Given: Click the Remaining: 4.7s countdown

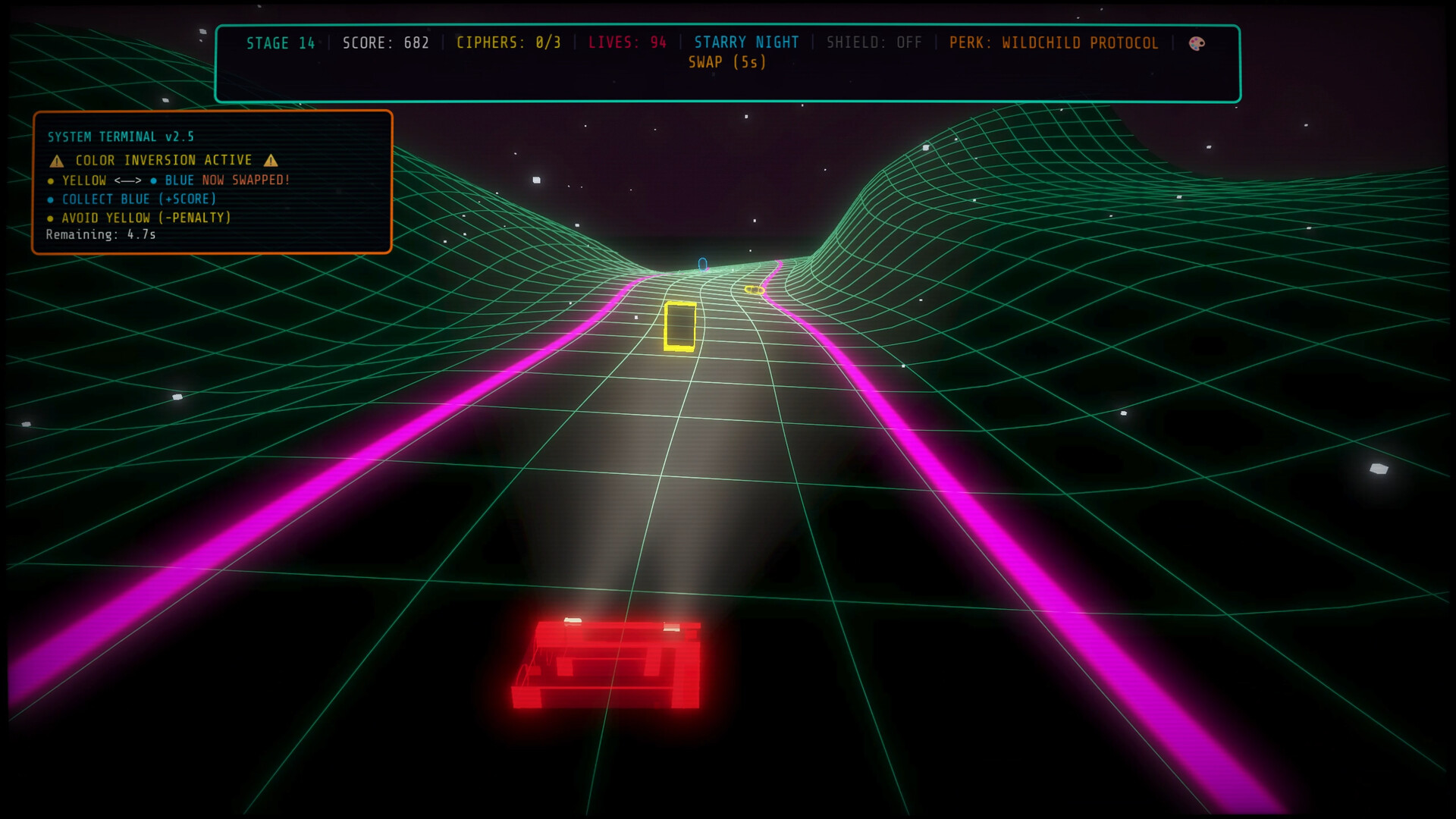Looking at the screenshot, I should 101,234.
